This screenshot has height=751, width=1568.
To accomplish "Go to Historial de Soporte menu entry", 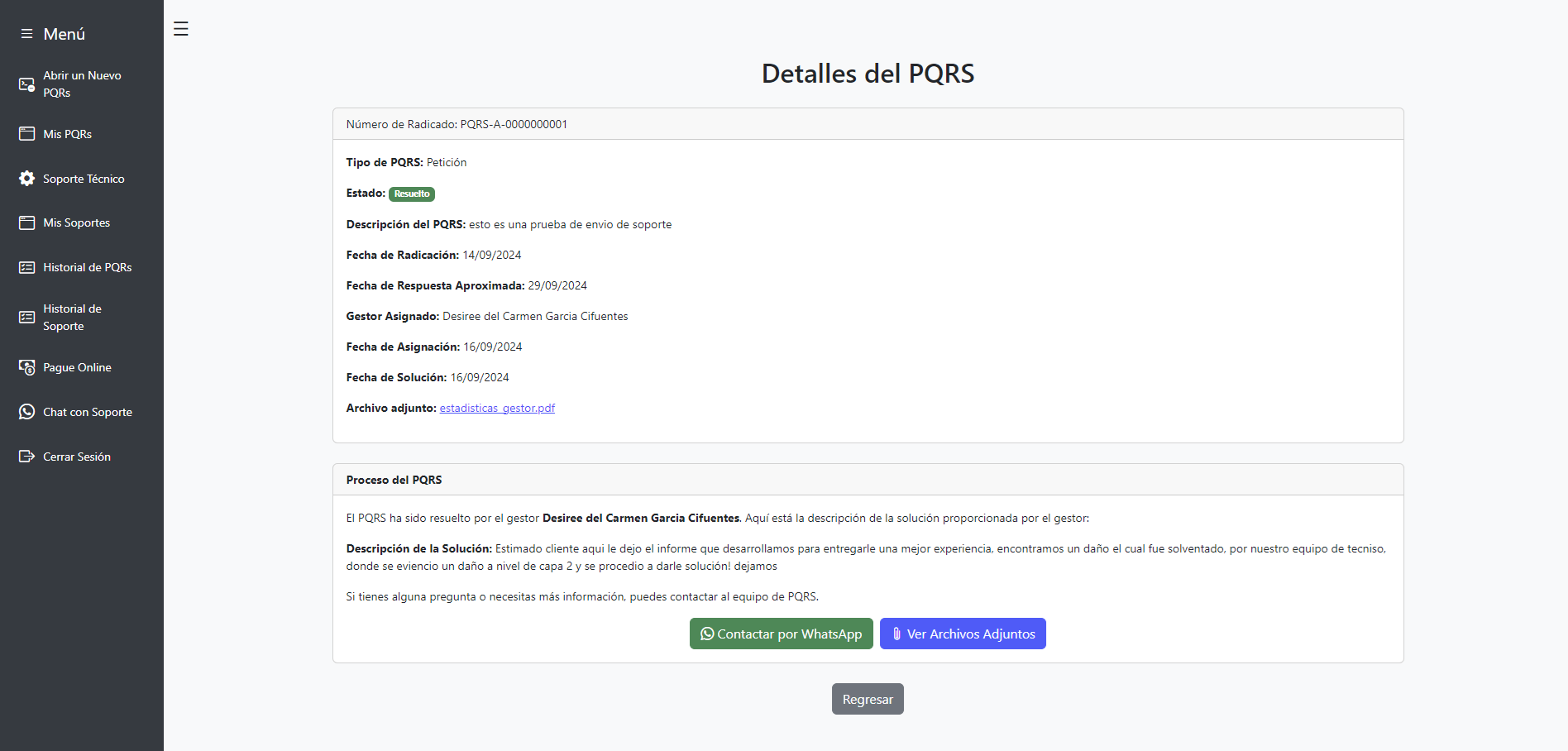I will pyautogui.click(x=72, y=318).
